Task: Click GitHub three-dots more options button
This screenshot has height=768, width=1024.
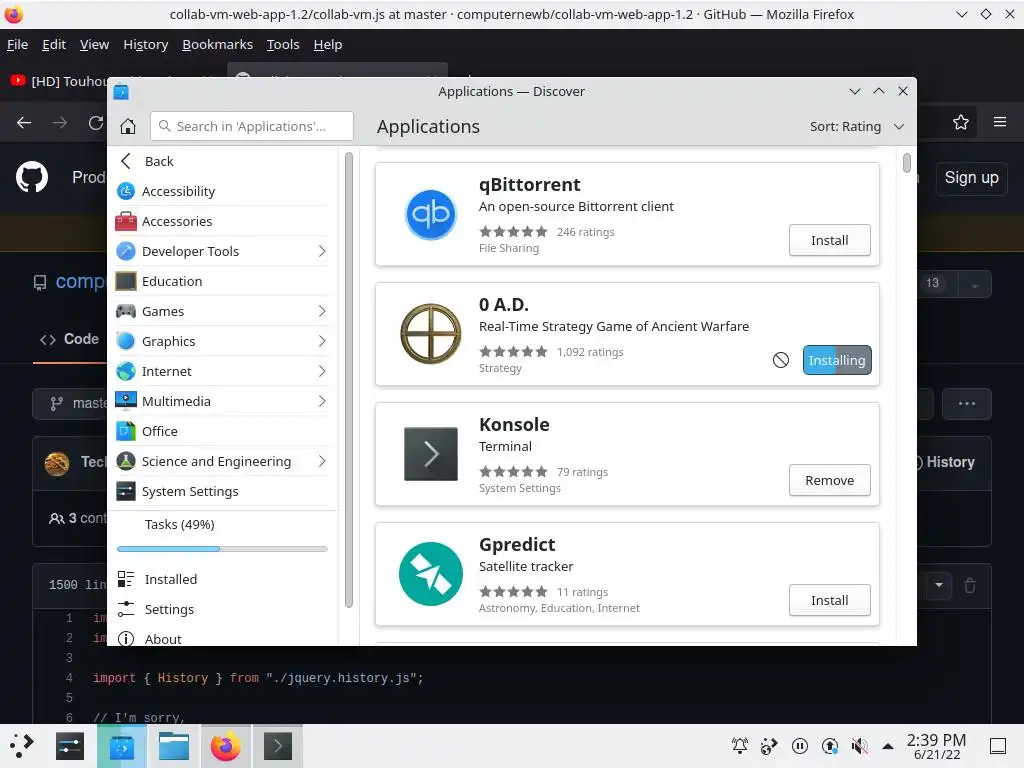Action: tap(967, 404)
